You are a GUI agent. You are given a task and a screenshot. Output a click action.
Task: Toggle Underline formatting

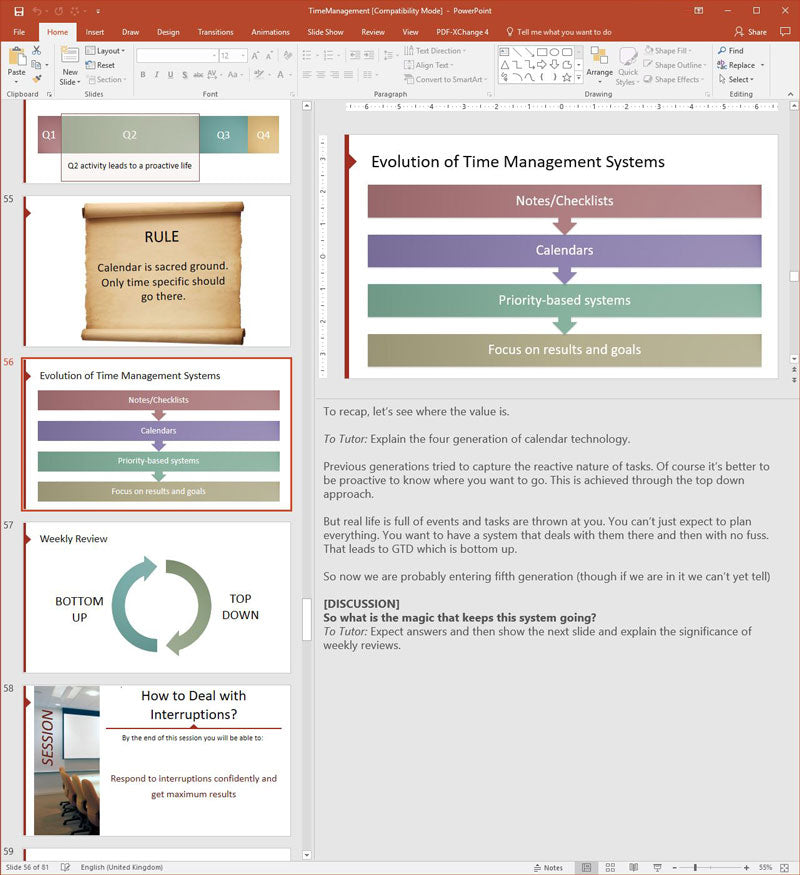click(x=170, y=74)
